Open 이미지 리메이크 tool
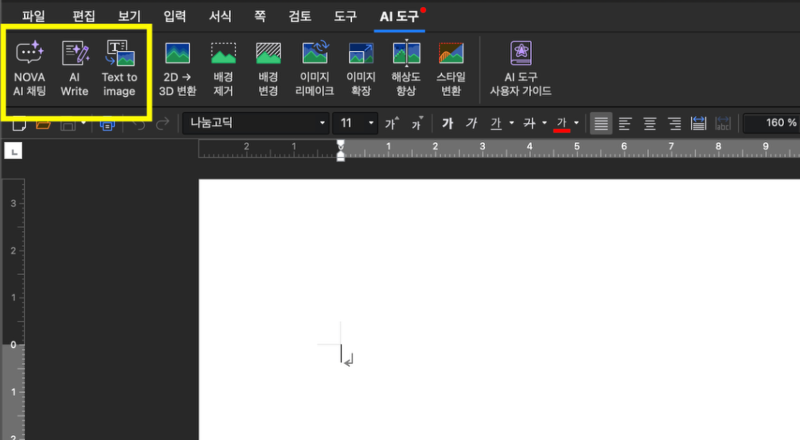Screen dimensions: 800x440 [314, 69]
